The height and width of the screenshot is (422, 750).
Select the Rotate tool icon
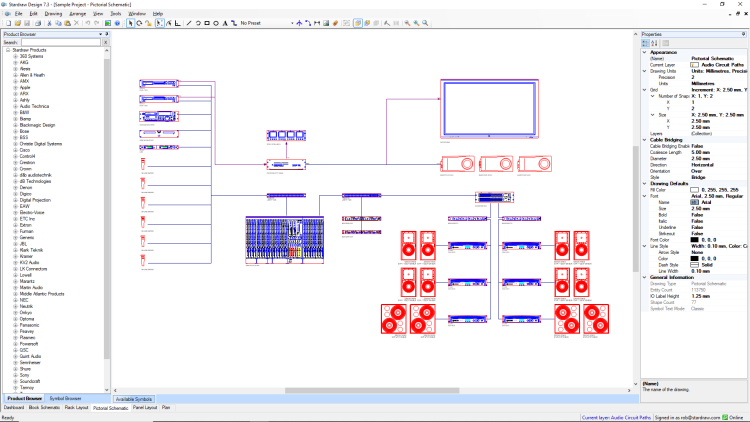click(x=139, y=23)
